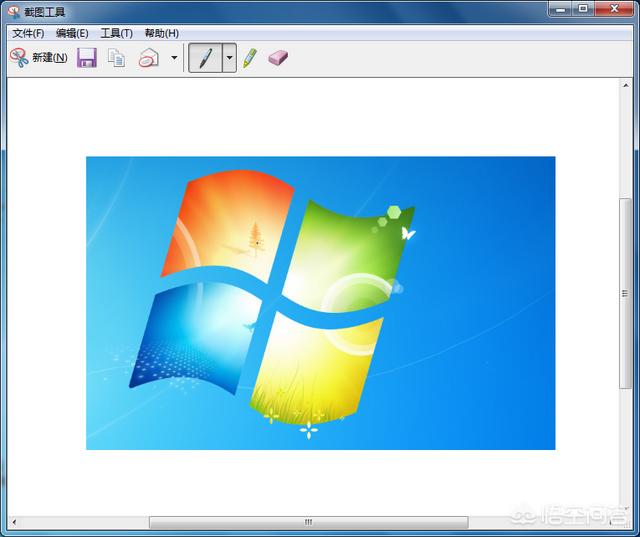
Task: Open the pen options dropdown arrow
Action: [x=229, y=58]
